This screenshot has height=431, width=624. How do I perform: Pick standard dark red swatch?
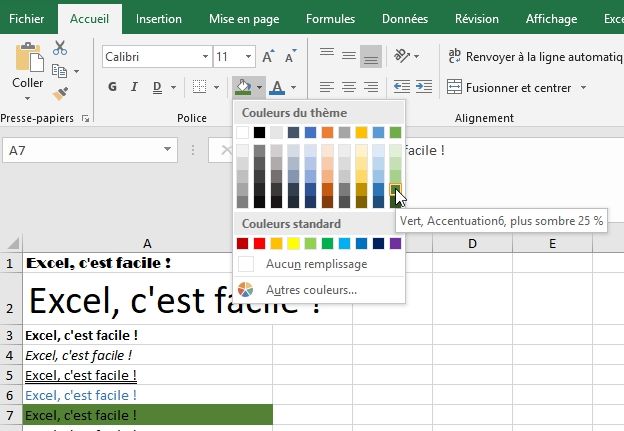click(242, 243)
